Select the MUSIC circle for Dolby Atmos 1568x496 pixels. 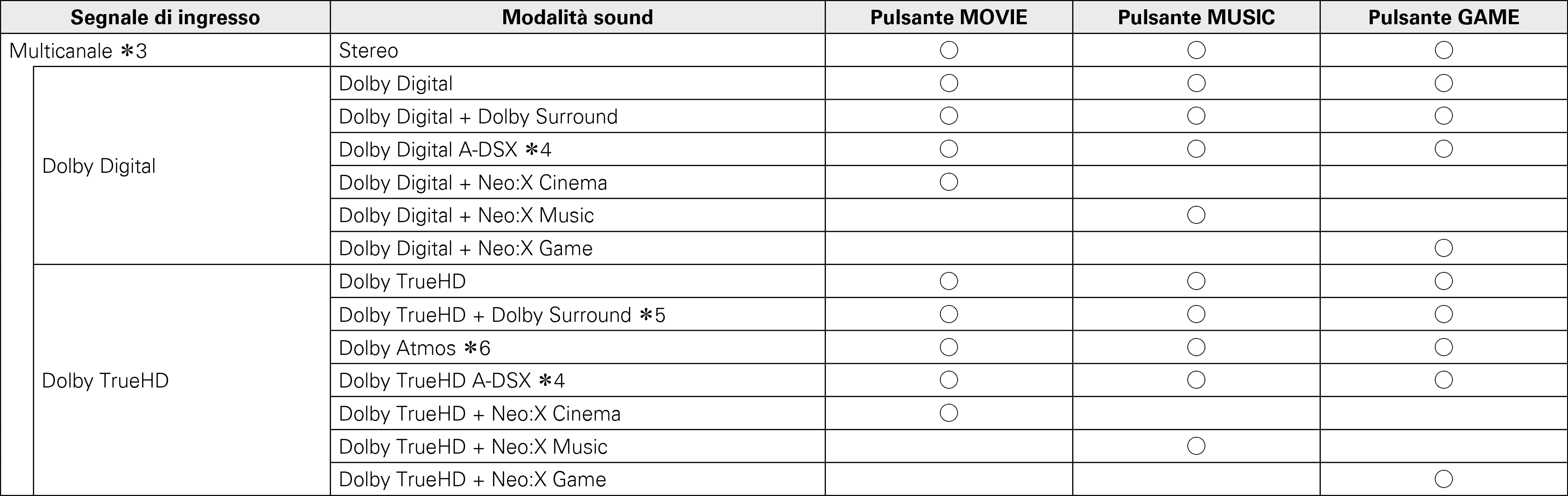1196,347
